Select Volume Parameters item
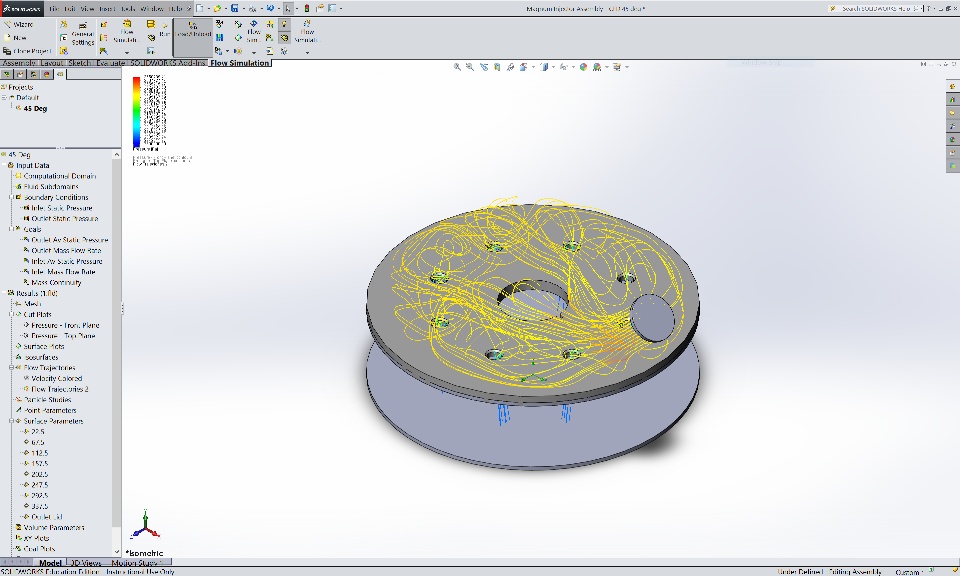Screen dimensions: 960x576 coord(54,528)
